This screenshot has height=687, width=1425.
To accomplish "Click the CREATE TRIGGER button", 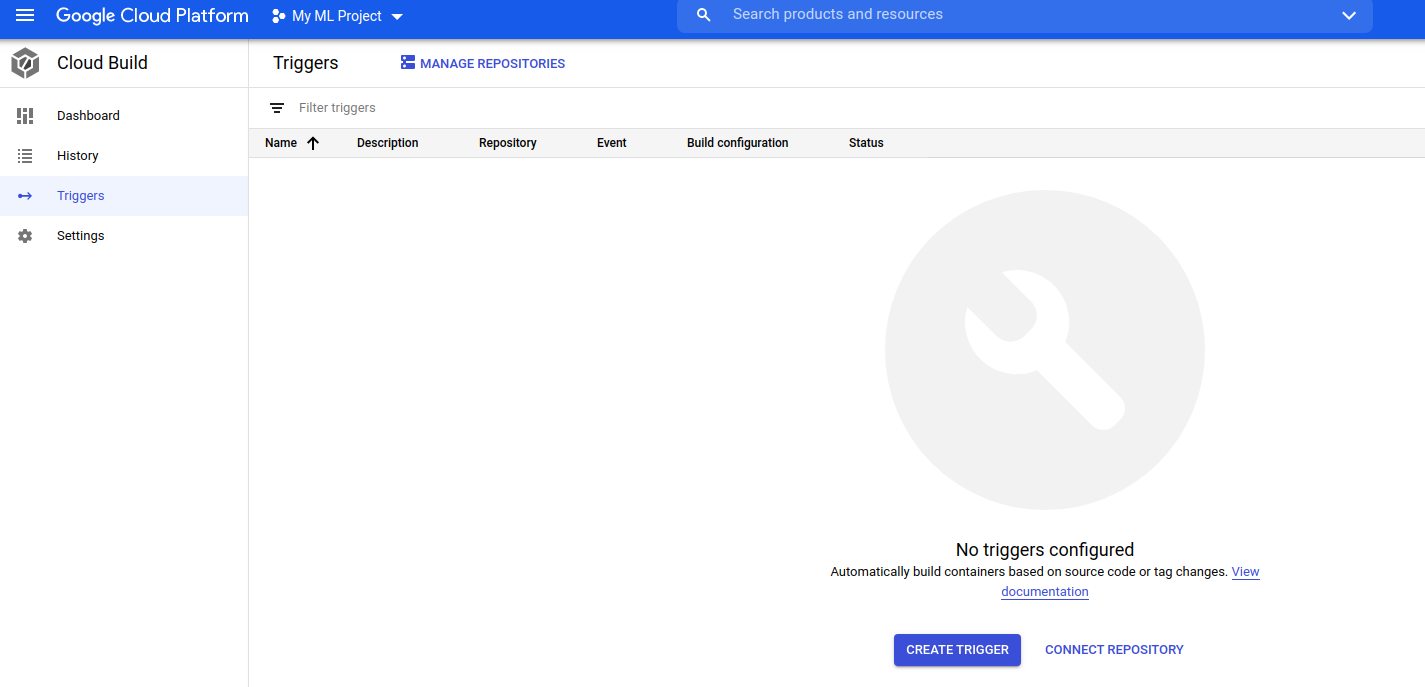I will pos(957,650).
